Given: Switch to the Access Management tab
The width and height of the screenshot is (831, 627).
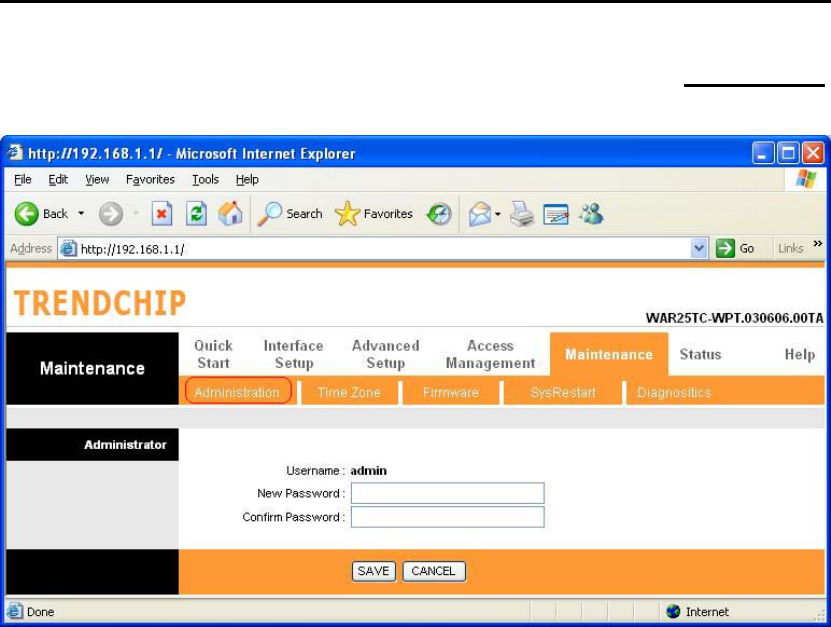Looking at the screenshot, I should coord(490,354).
